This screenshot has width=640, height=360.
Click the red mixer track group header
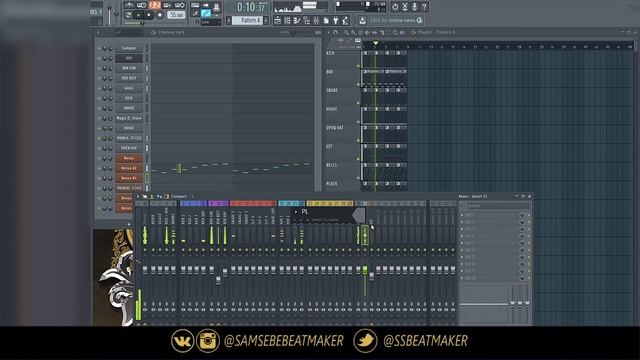coord(253,203)
